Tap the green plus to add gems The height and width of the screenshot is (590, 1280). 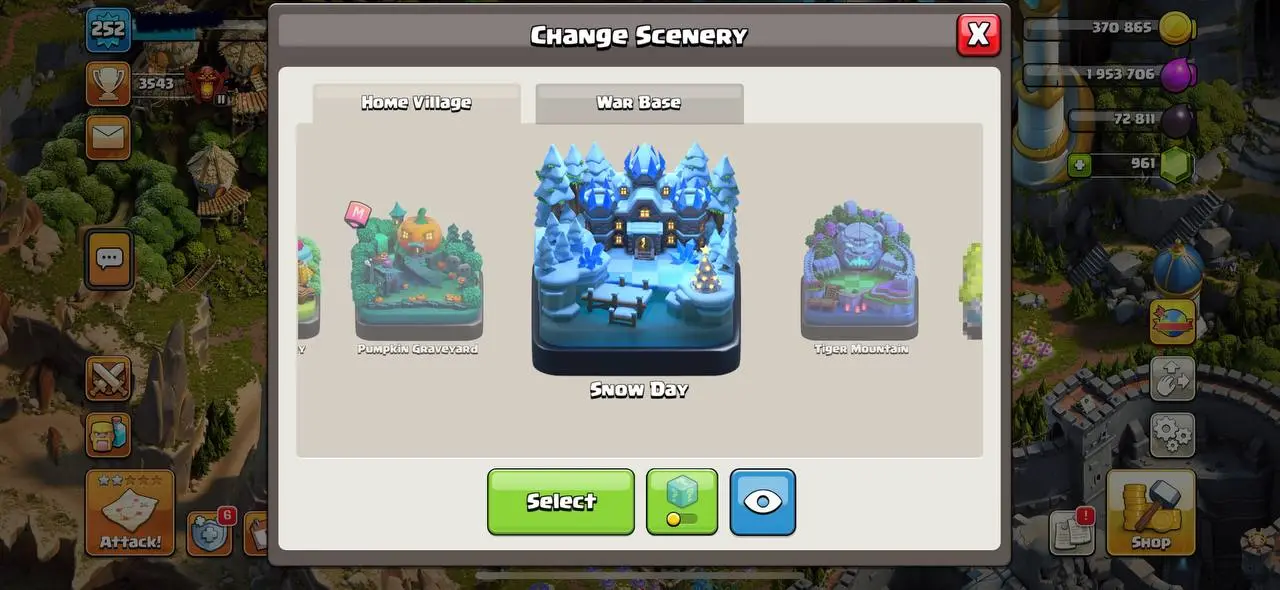(1079, 164)
